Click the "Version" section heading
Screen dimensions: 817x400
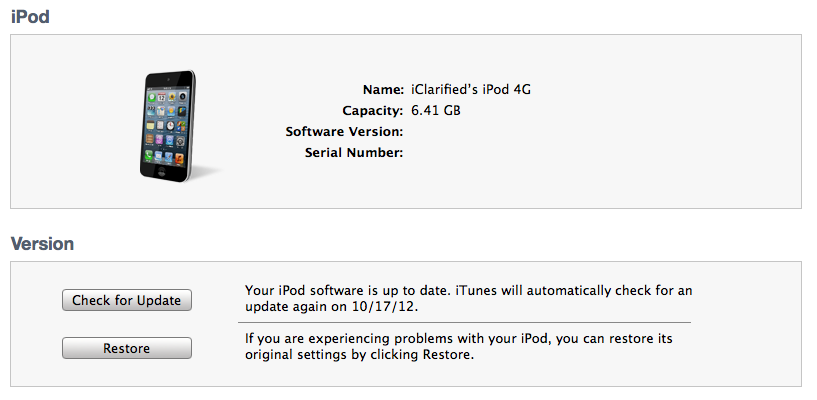tap(42, 243)
